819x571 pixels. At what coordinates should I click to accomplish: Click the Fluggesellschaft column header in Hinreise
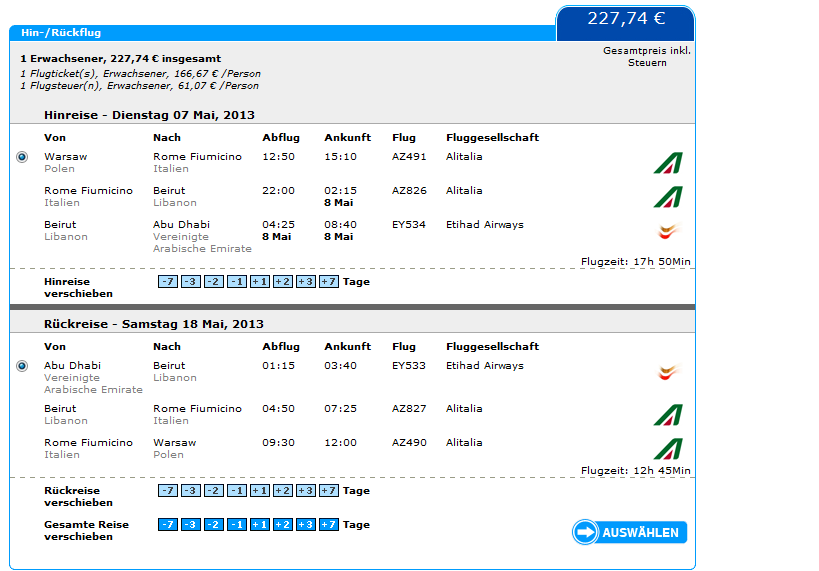[493, 137]
